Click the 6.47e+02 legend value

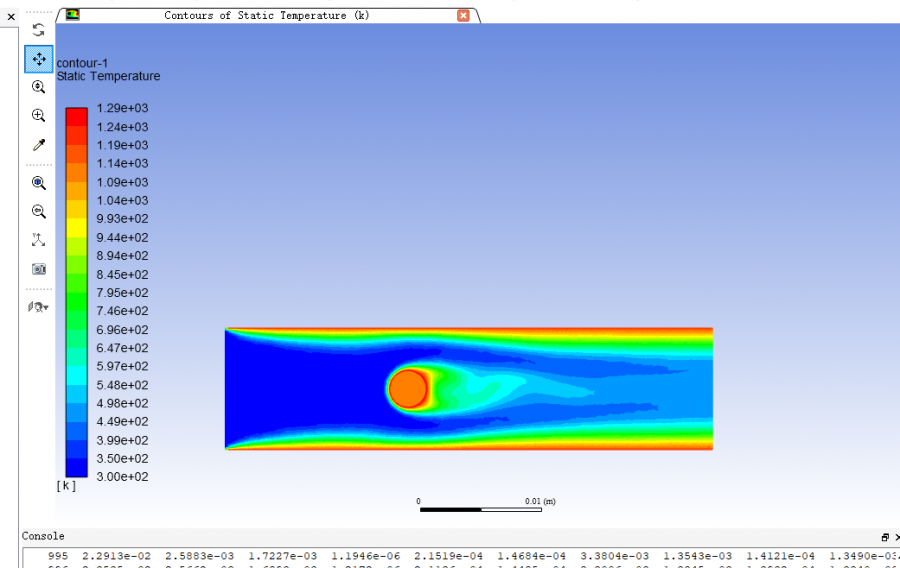click(122, 348)
